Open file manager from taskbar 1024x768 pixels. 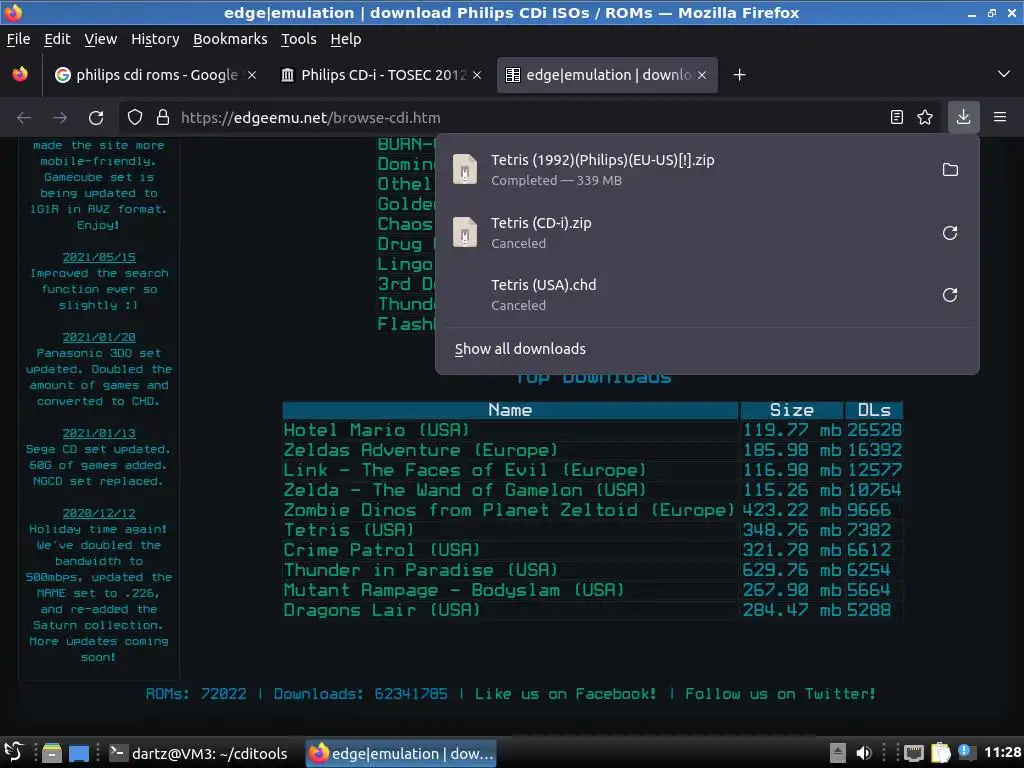pyautogui.click(x=52, y=754)
